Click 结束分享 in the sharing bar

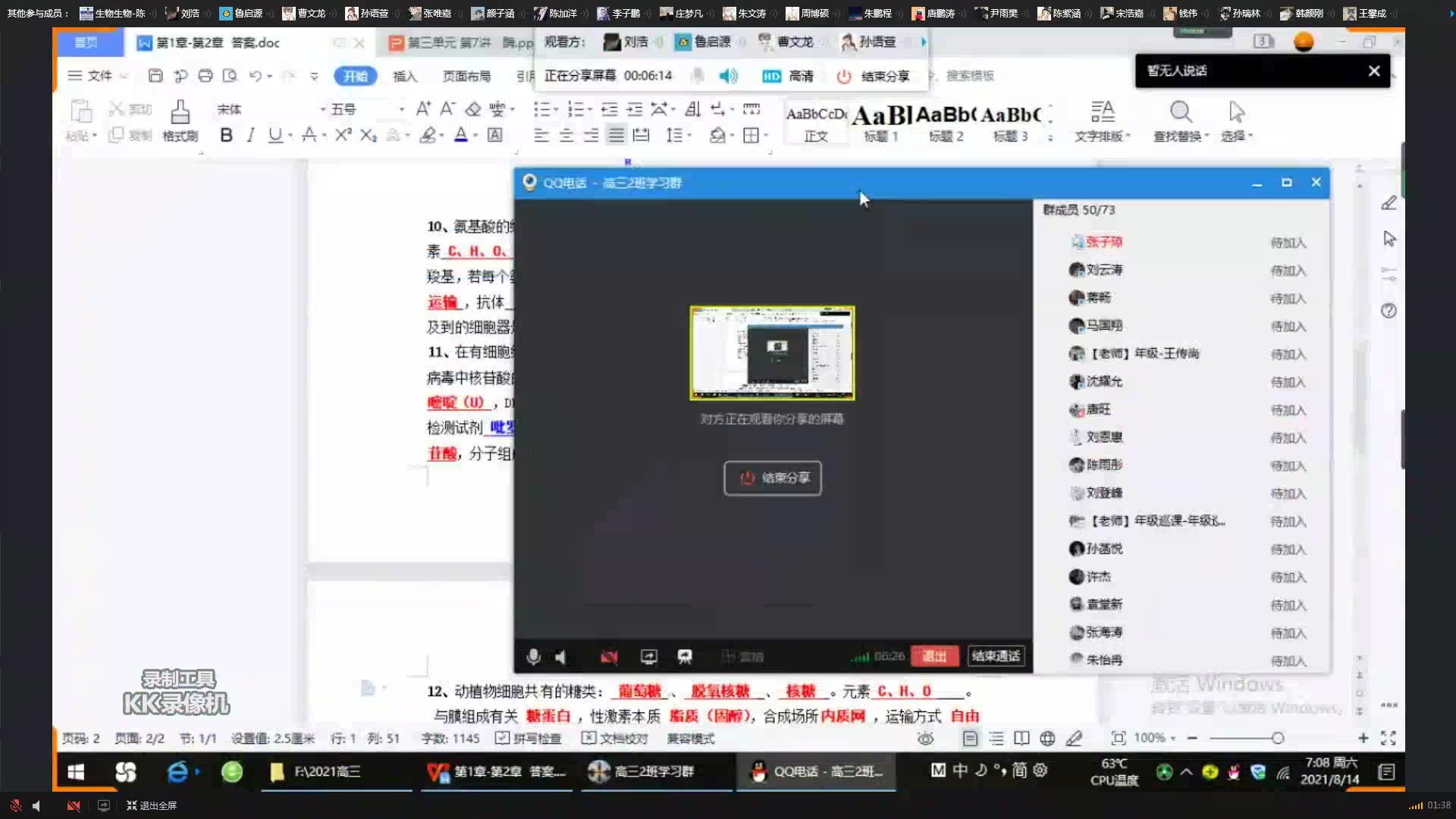point(874,76)
